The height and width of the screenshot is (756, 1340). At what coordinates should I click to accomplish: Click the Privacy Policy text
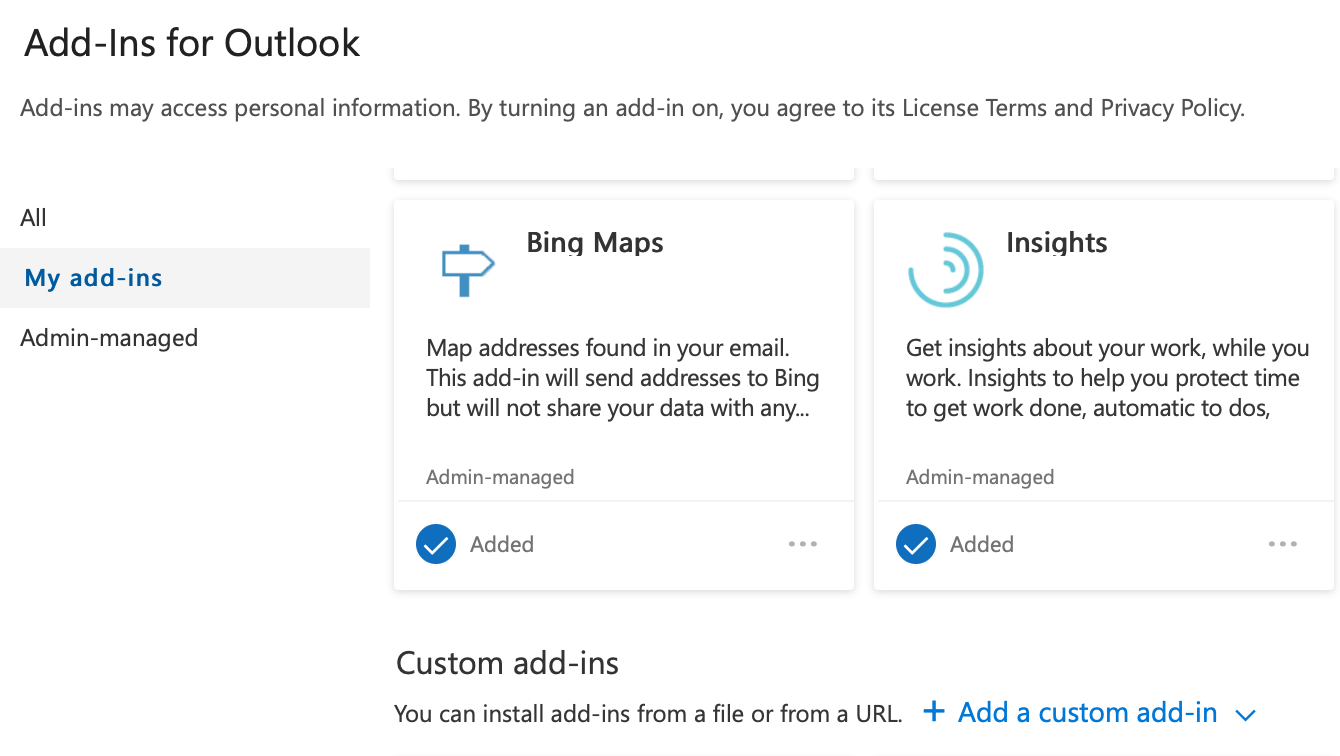pos(1173,107)
